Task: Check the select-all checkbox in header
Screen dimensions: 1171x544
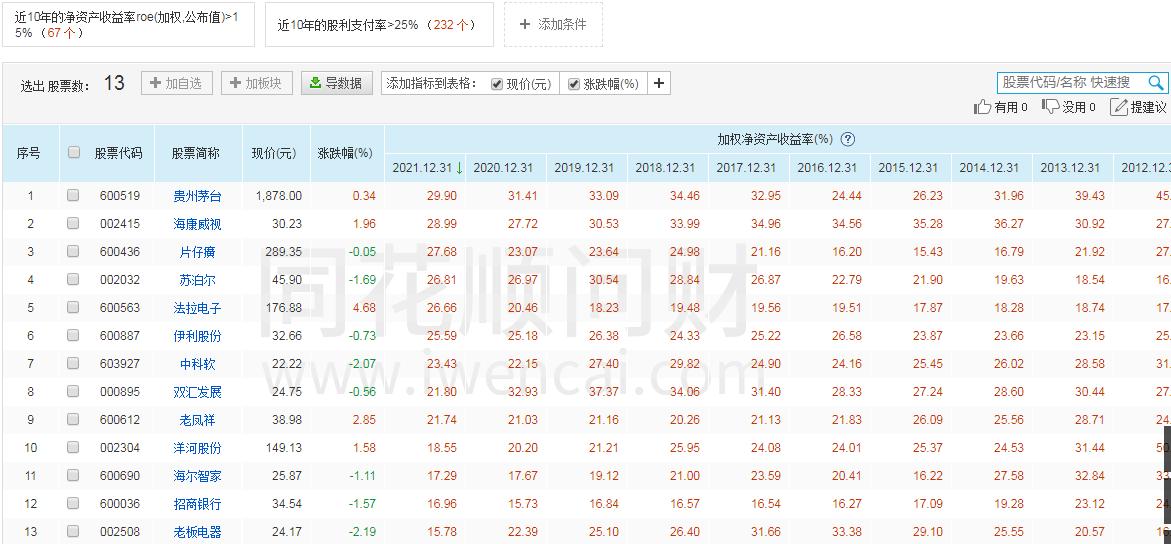Action: coord(73,152)
